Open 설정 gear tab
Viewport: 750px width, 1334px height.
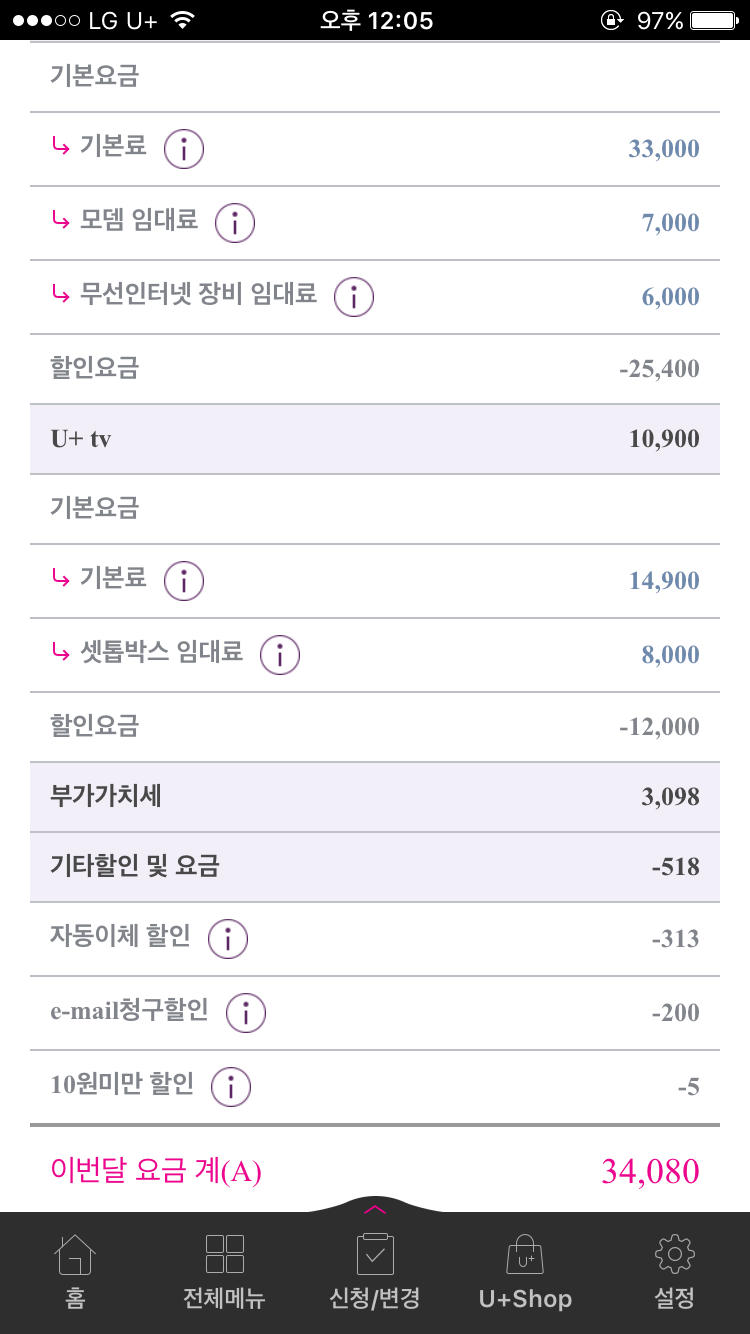point(674,1270)
